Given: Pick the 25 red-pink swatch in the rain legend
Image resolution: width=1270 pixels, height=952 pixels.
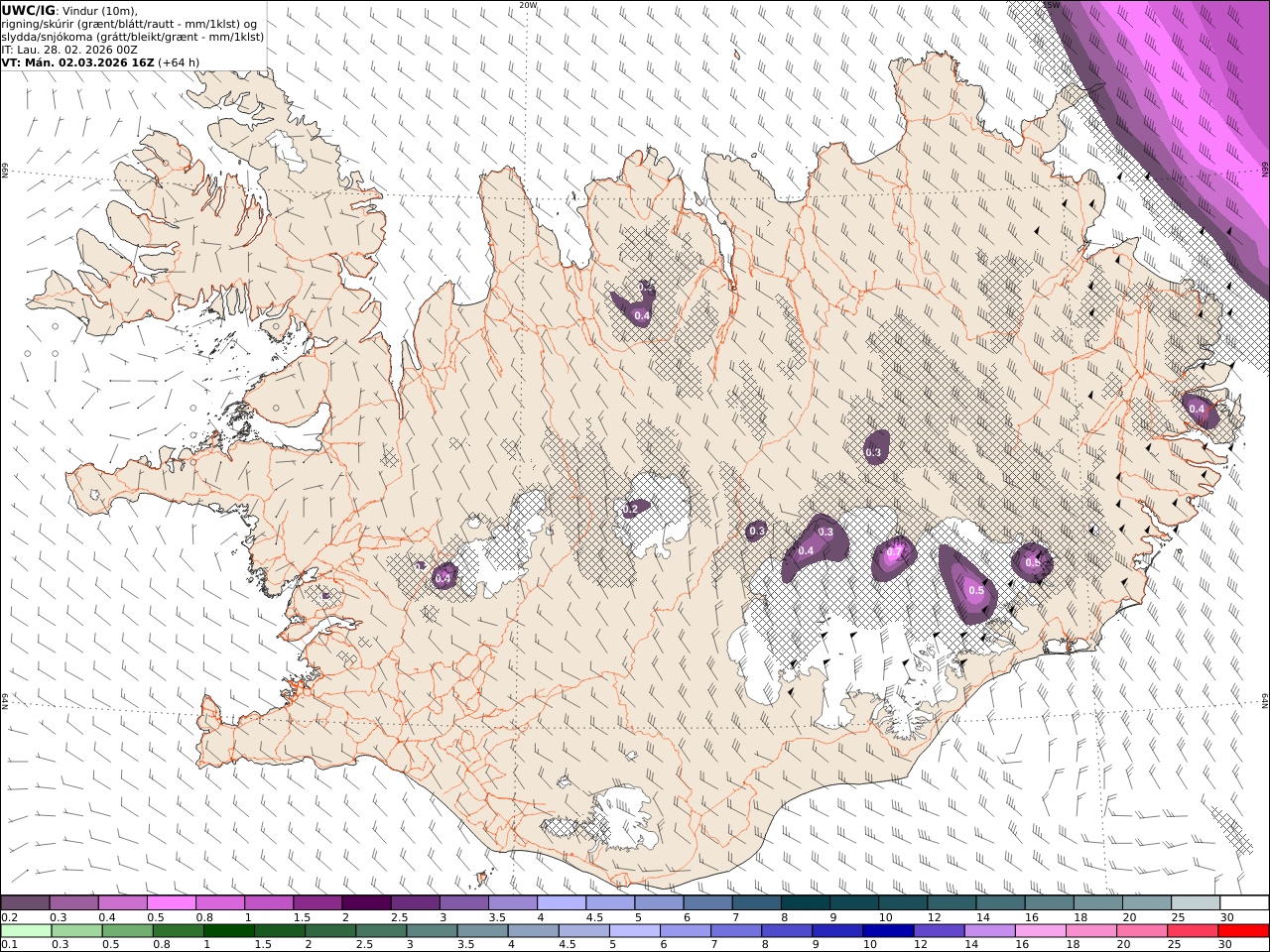Looking at the screenshot, I should pos(1192,931).
